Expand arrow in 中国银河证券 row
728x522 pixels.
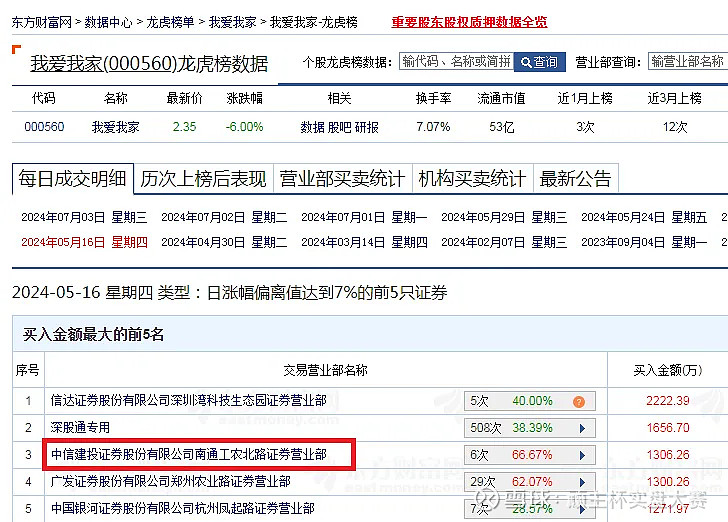582,509
